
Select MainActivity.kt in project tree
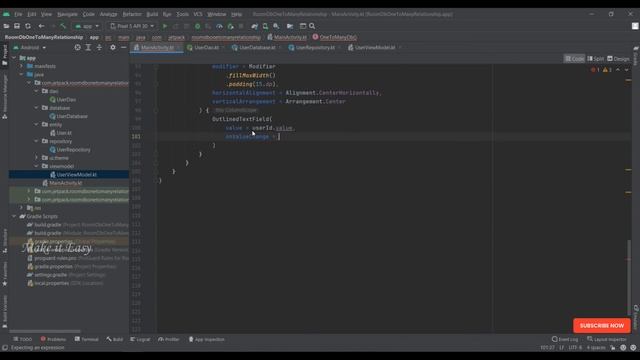(65, 183)
